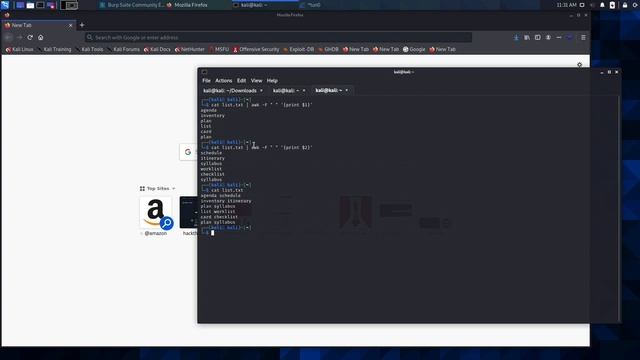Open the Kali Docs bookmark
Image resolution: width=640 pixels, height=360 pixels.
pyautogui.click(x=157, y=49)
